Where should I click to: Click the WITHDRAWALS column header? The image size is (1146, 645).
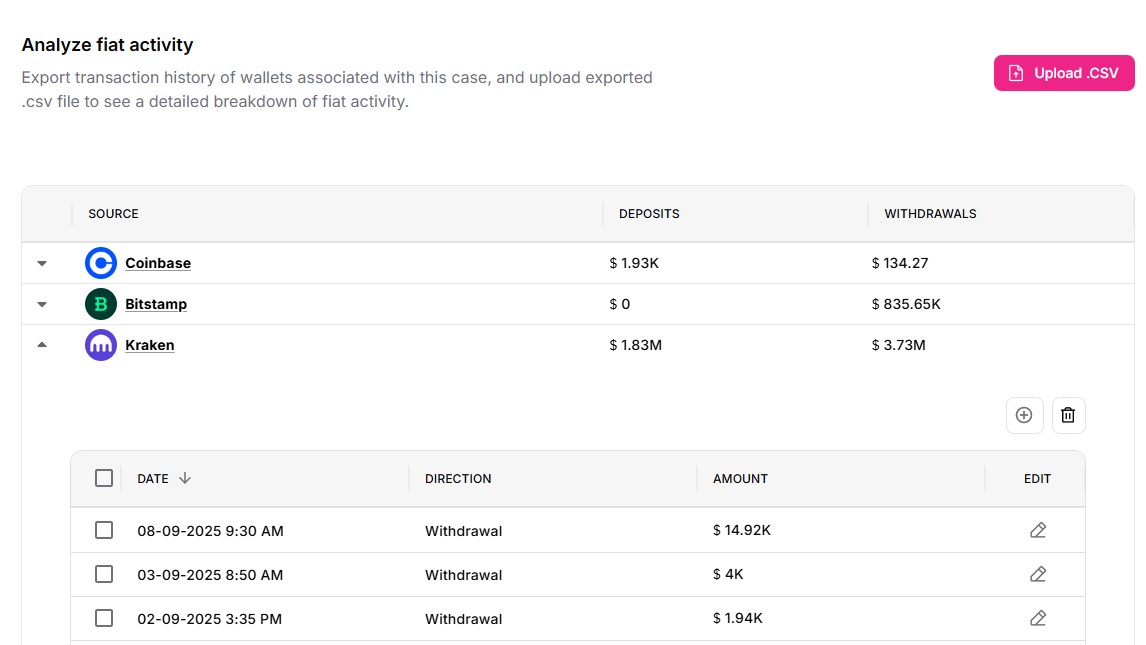coord(930,213)
